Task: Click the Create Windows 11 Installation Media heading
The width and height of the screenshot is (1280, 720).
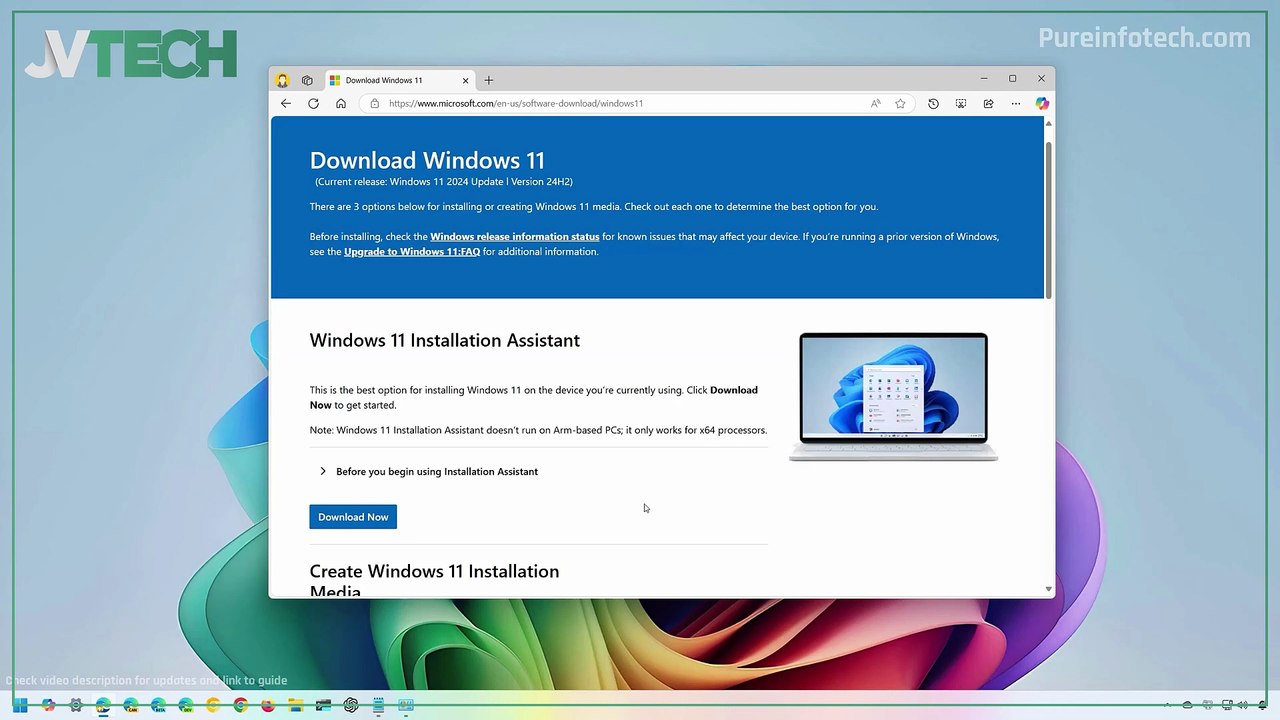Action: [434, 581]
